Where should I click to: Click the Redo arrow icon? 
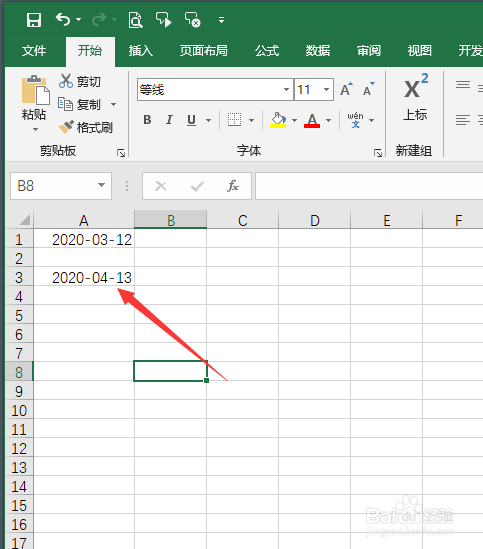coord(99,20)
